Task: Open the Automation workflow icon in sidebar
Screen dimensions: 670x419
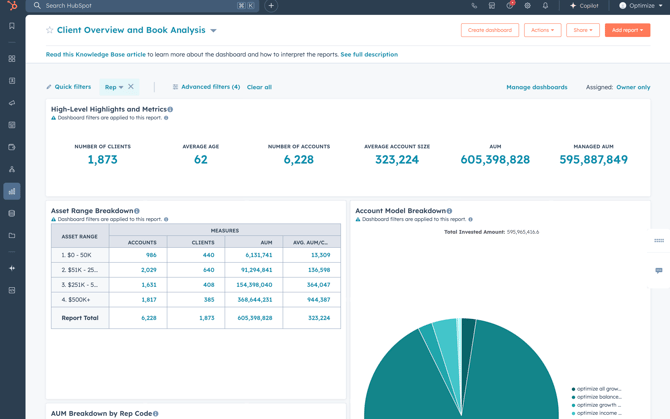Action: point(12,169)
